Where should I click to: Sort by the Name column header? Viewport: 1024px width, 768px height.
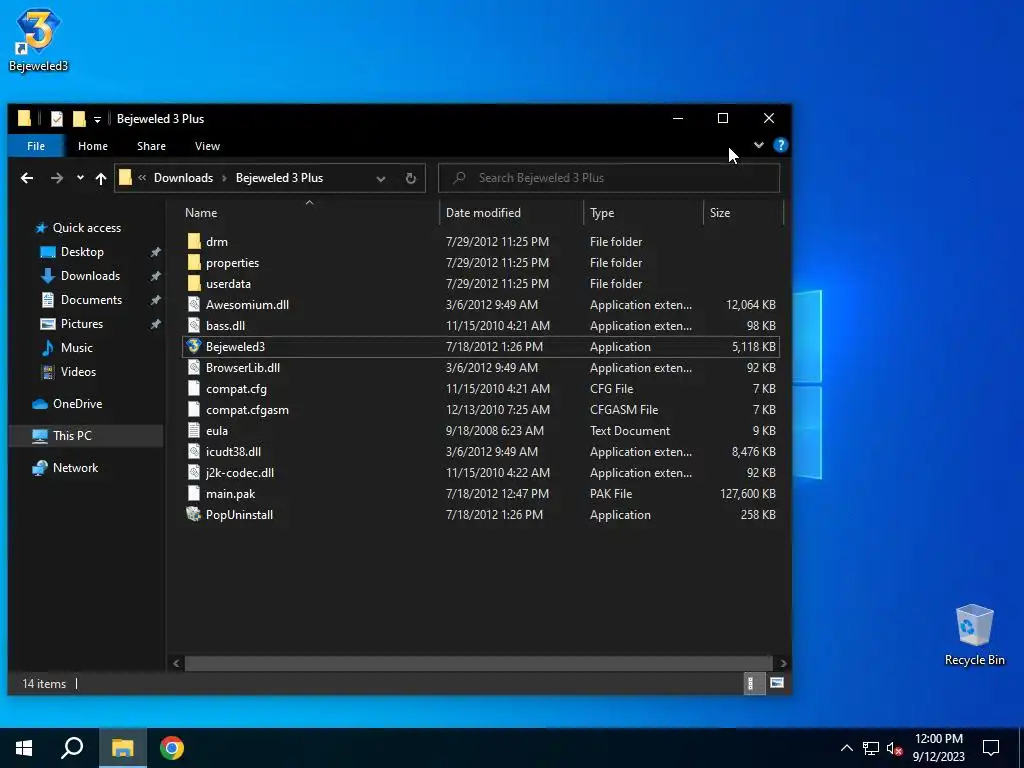[200, 213]
